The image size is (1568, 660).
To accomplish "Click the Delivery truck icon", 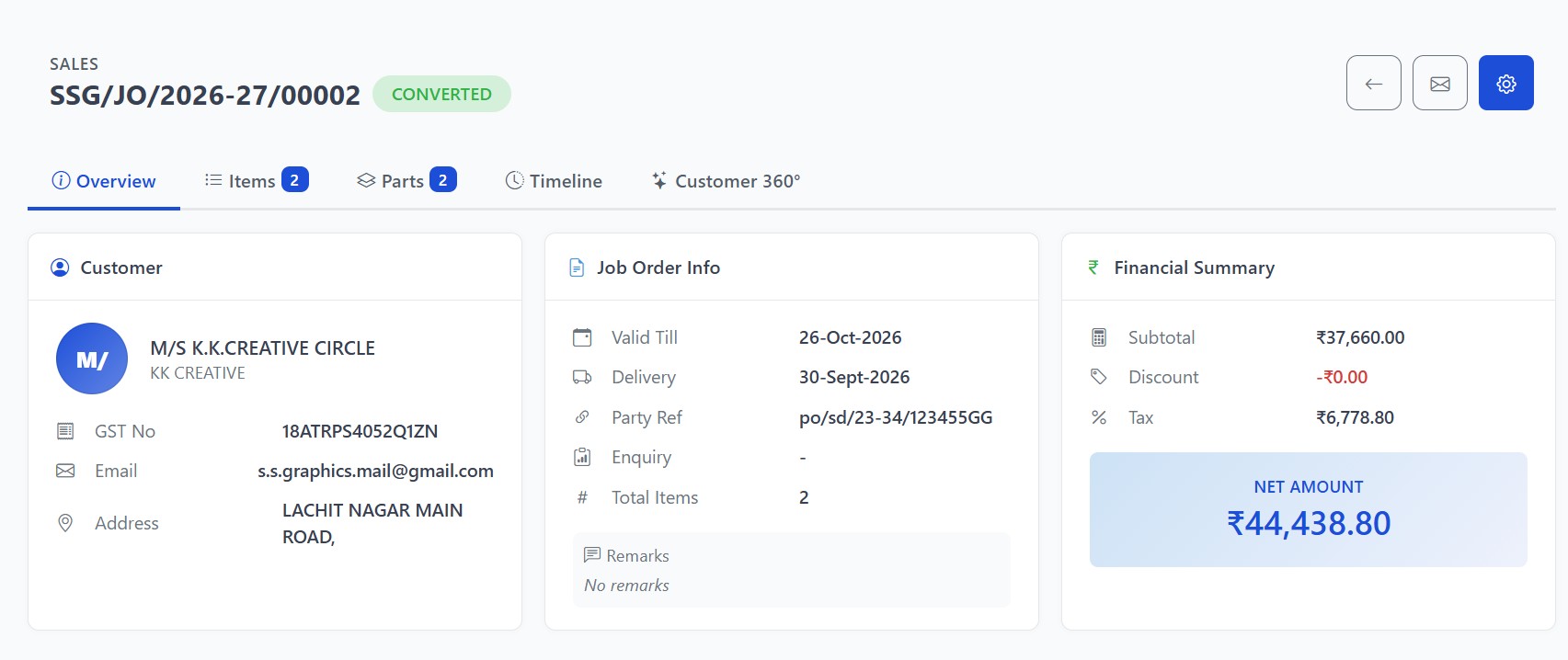I will (582, 377).
